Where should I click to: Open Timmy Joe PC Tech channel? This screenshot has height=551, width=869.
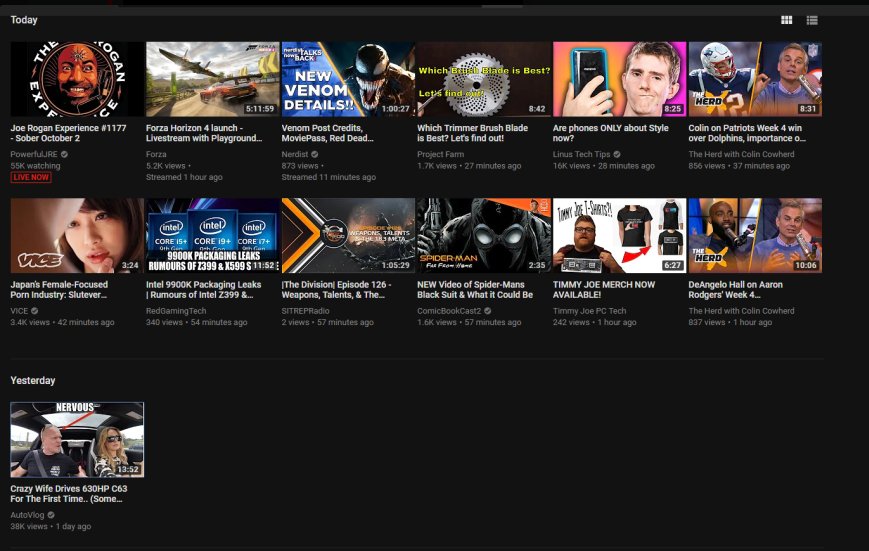pyautogui.click(x=589, y=310)
